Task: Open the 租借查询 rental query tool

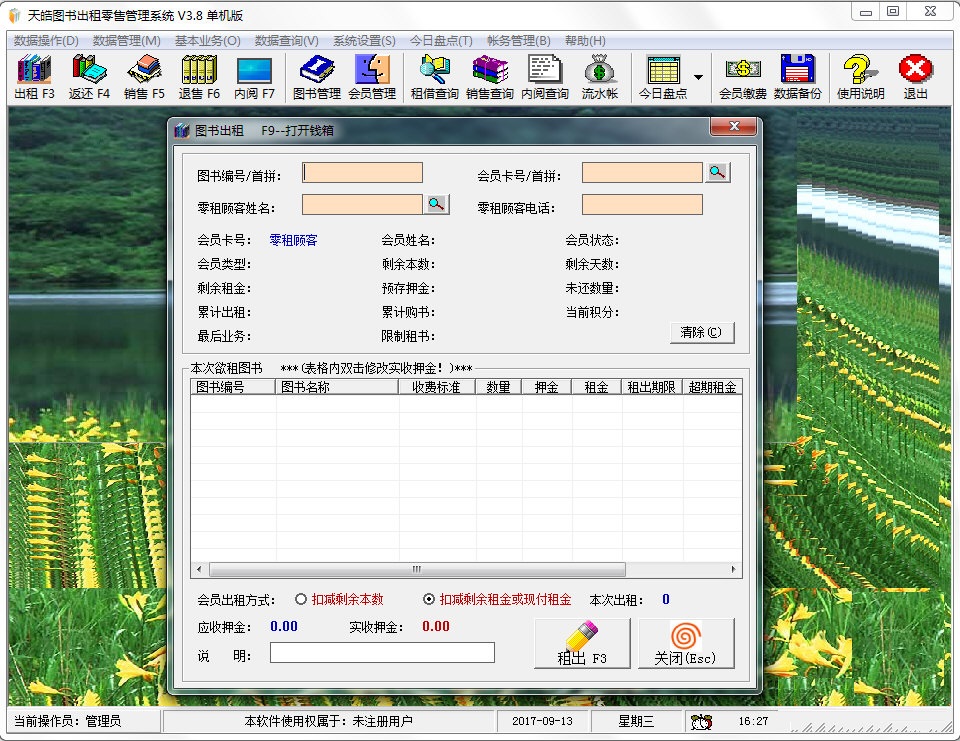Action: point(433,75)
